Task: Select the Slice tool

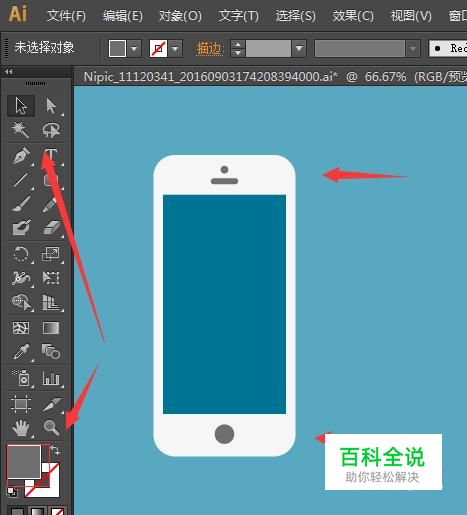Action: pyautogui.click(x=51, y=404)
